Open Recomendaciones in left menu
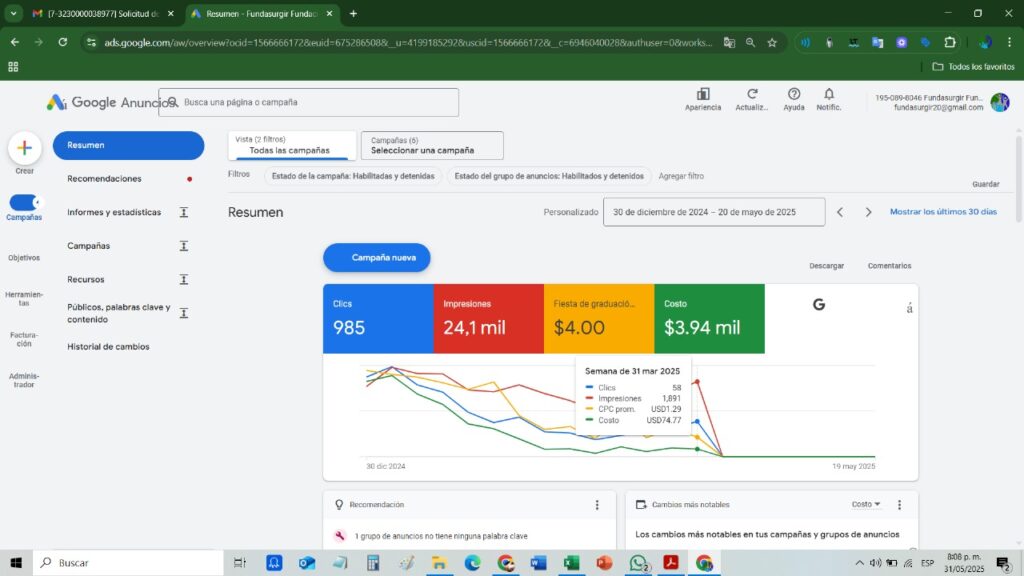 click(105, 179)
